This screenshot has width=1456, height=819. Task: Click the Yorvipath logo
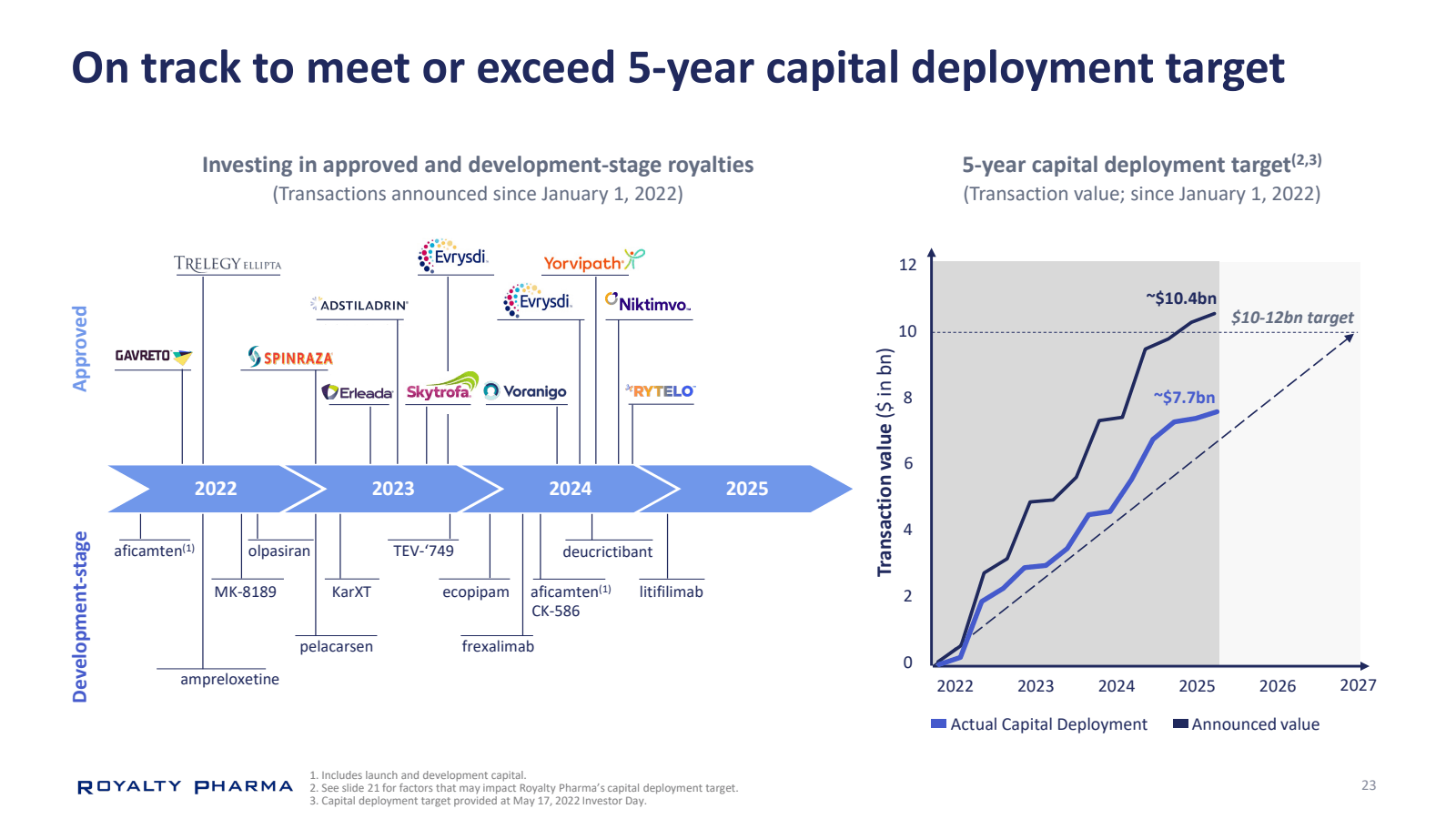point(594,261)
